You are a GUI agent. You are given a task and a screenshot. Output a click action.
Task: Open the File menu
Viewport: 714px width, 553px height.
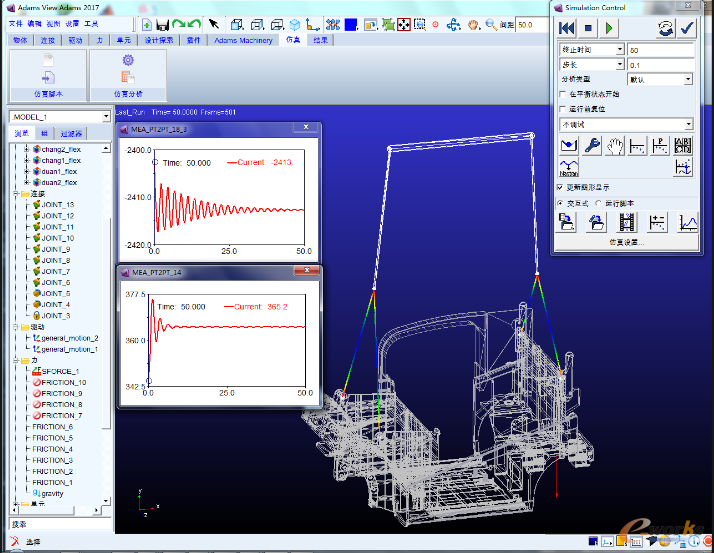point(15,24)
